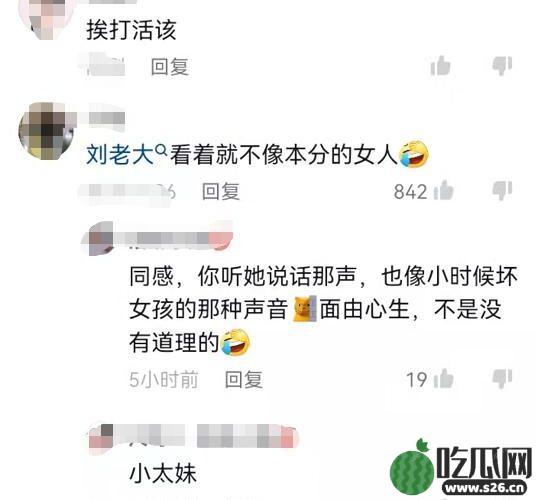Reply to the 5小时前 comment
This screenshot has width=536, height=500.
(x=244, y=380)
